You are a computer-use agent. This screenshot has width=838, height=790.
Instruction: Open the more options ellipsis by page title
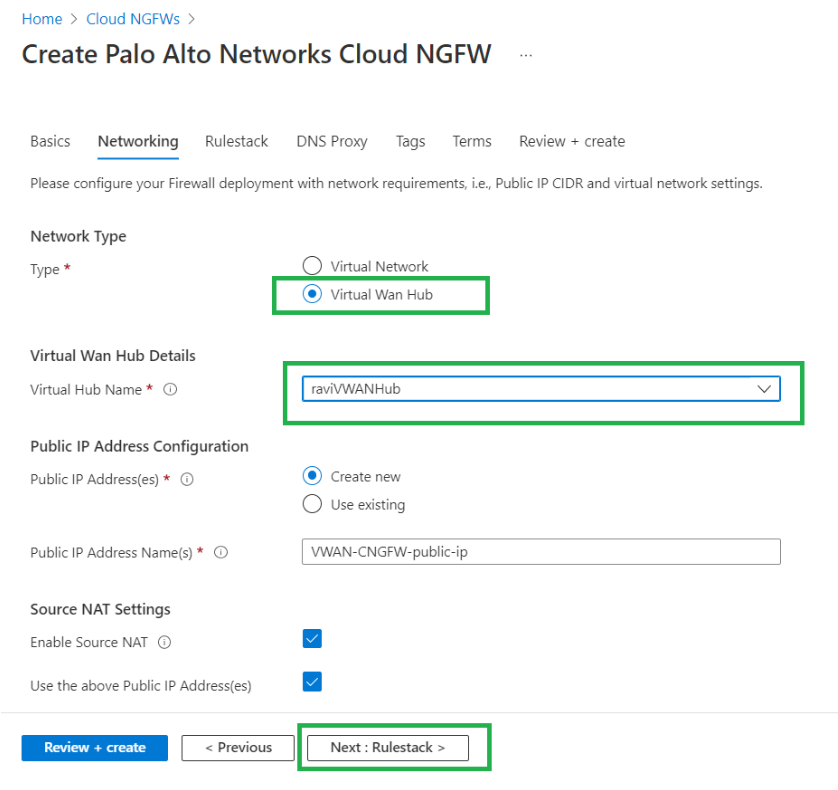526,55
